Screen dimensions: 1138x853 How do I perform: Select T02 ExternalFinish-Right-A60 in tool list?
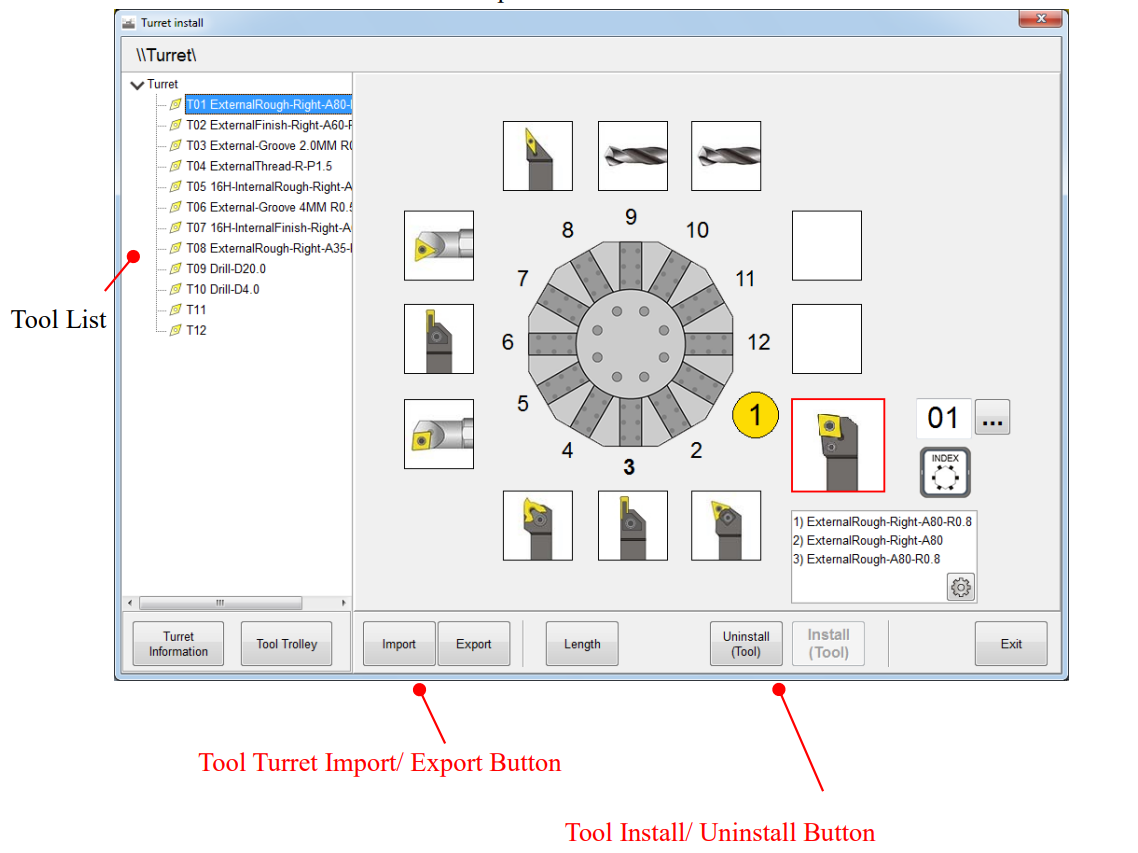269,125
